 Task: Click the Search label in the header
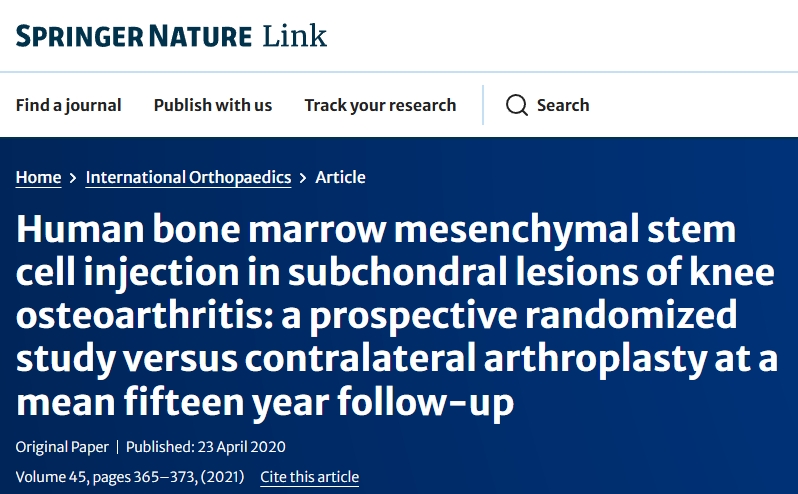pyautogui.click(x=563, y=105)
